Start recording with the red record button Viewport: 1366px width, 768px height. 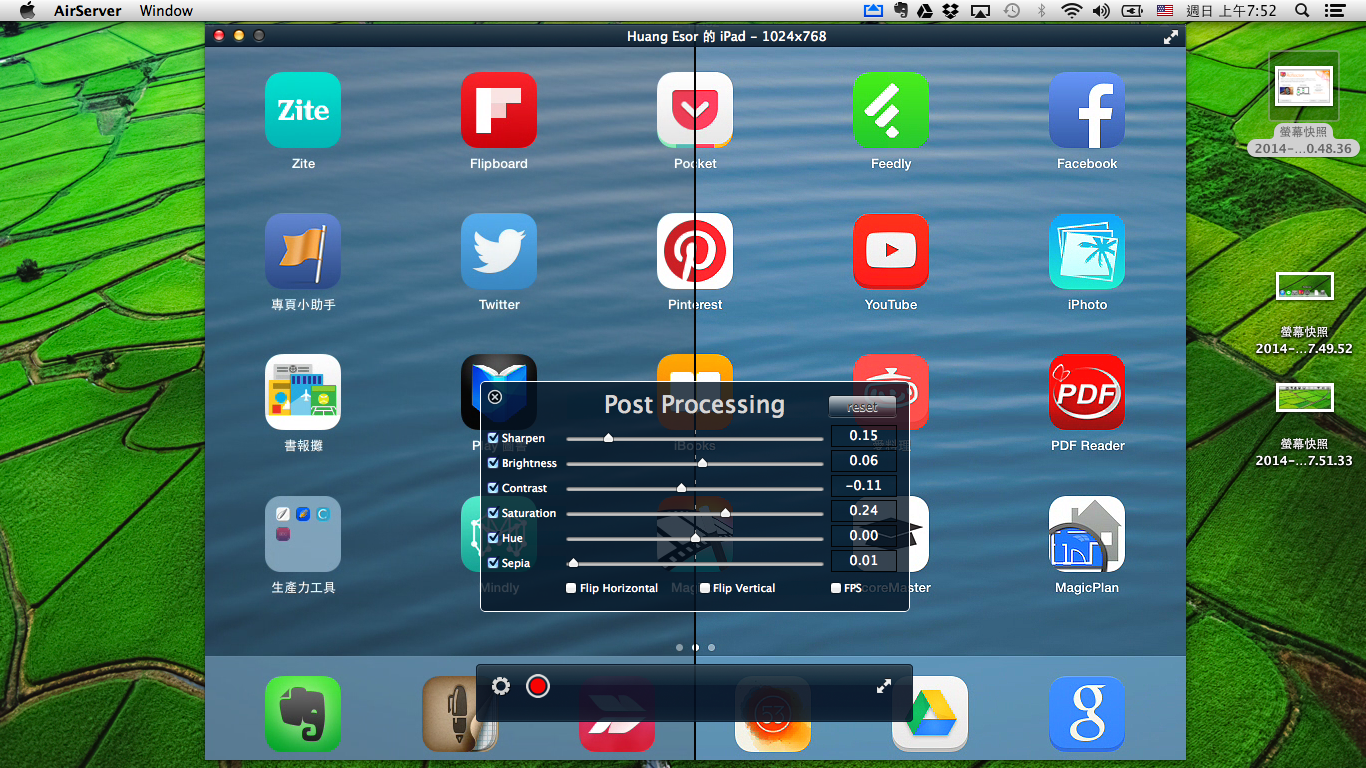538,686
